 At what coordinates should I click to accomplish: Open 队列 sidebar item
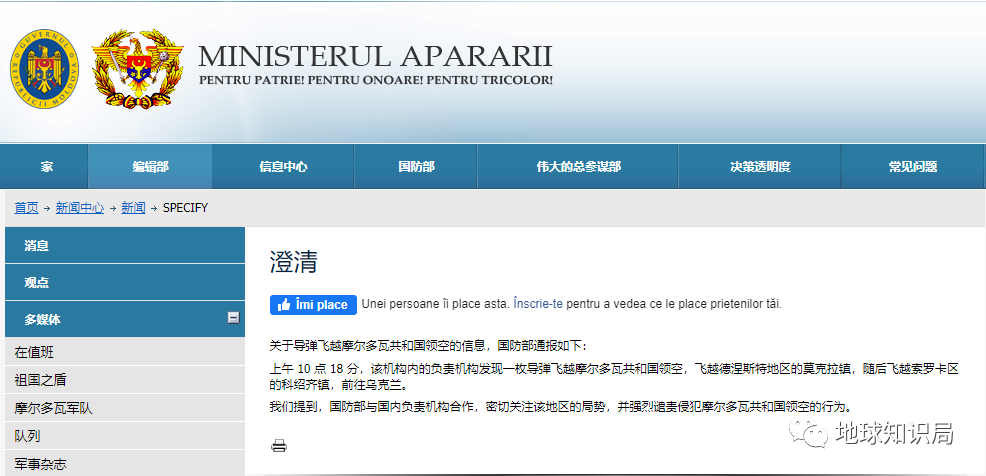(125, 436)
